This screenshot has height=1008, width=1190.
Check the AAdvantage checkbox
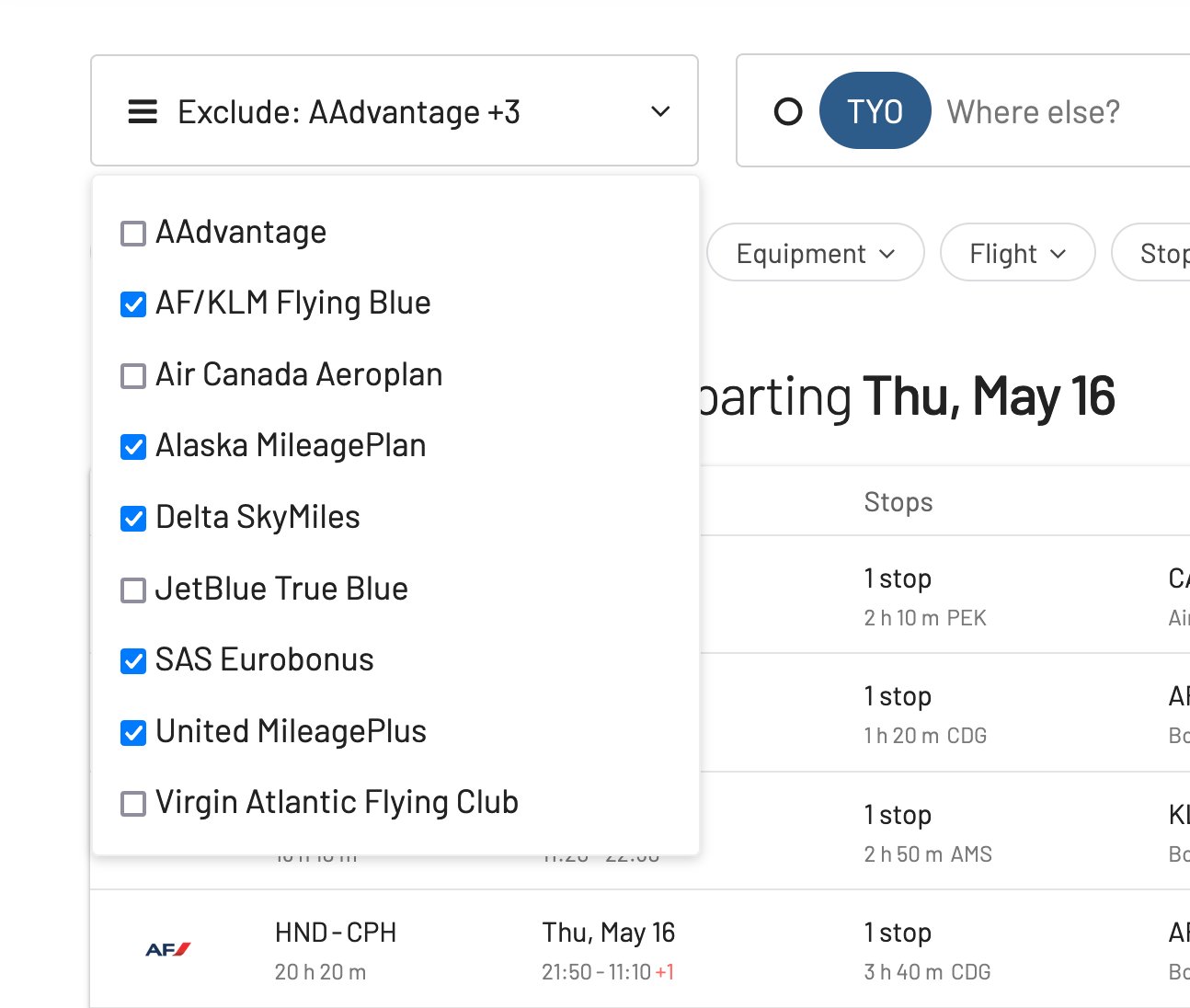(x=133, y=234)
